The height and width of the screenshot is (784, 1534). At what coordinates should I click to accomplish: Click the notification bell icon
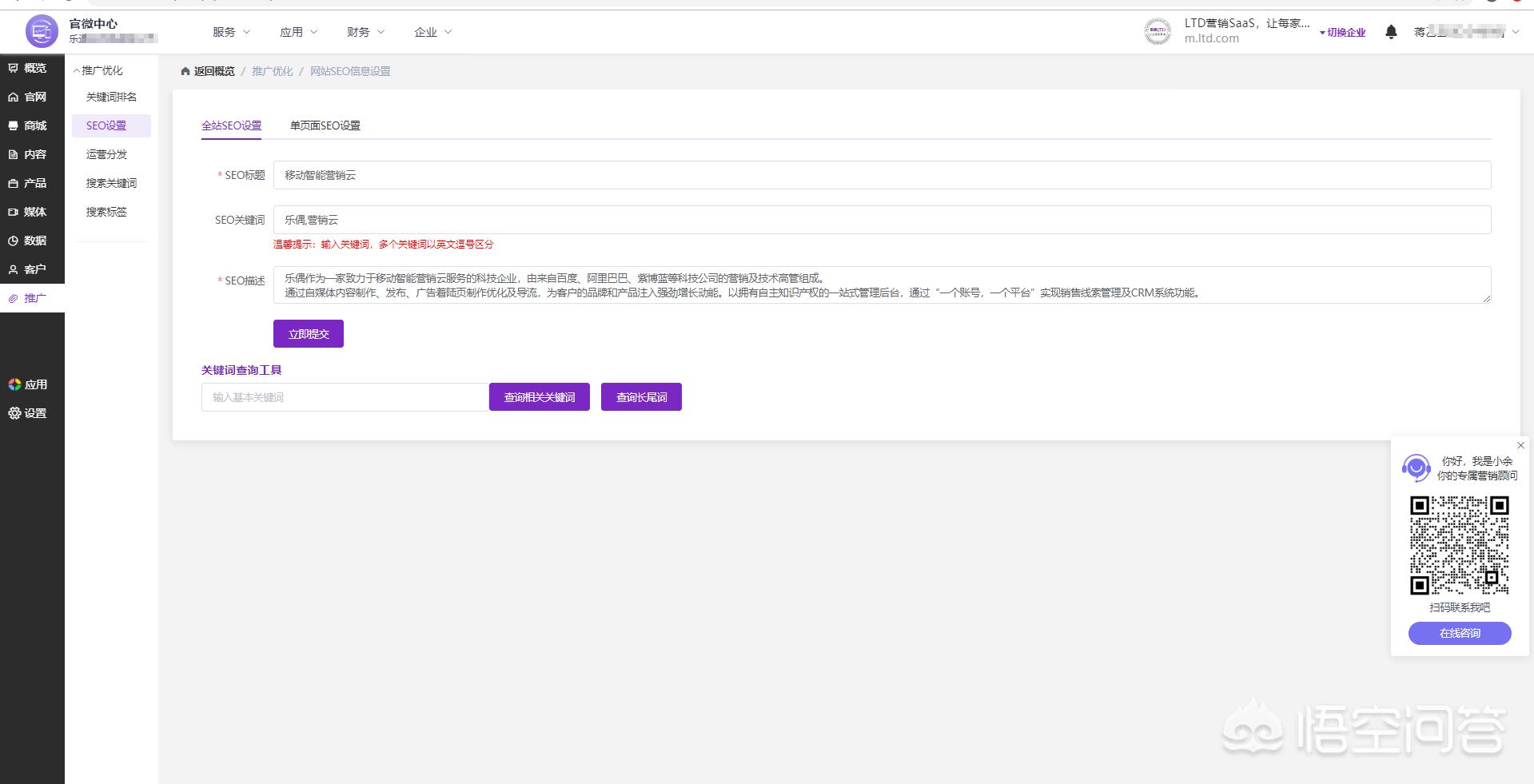coord(1391,32)
